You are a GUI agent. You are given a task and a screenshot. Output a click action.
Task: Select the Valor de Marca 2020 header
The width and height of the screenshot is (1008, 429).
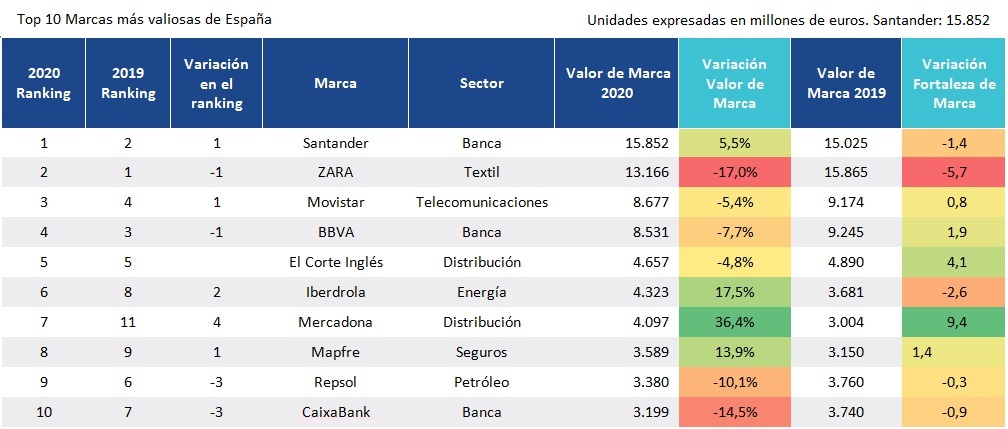click(615, 83)
